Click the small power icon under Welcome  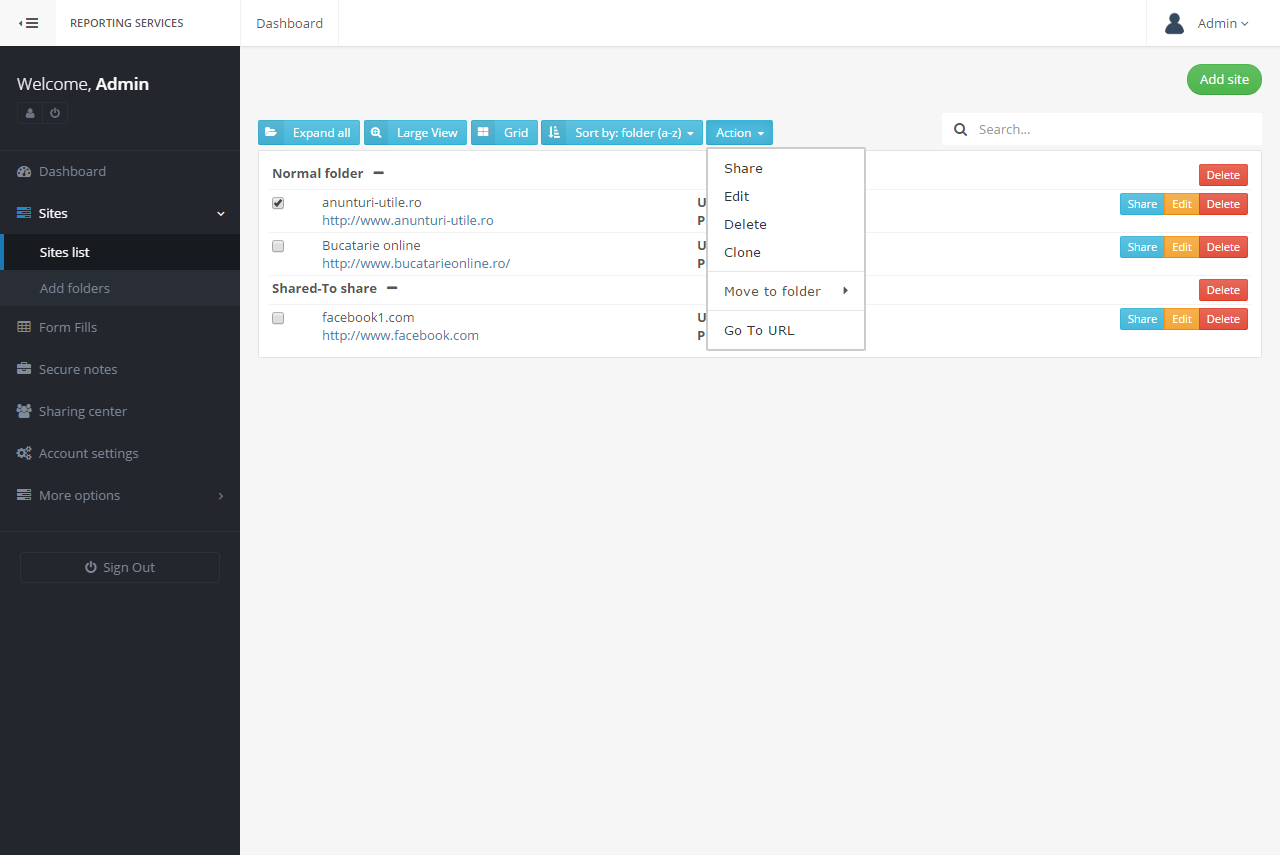click(55, 113)
